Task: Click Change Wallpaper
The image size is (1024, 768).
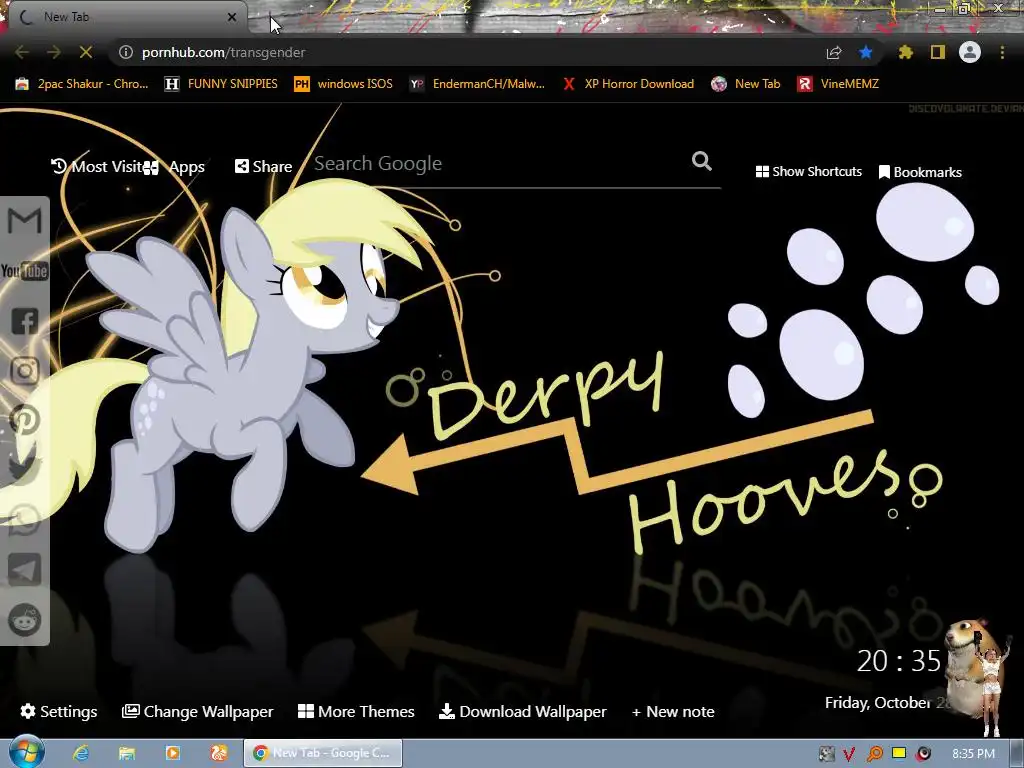Action: (198, 711)
